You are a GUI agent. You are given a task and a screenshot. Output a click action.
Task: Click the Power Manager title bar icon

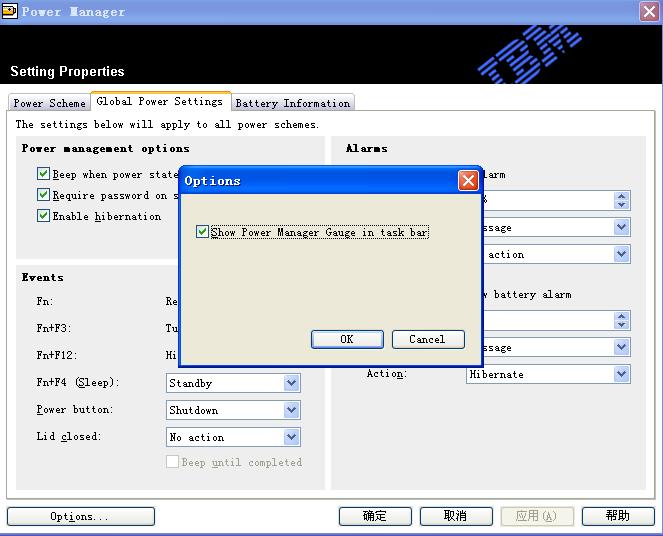[x=9, y=11]
